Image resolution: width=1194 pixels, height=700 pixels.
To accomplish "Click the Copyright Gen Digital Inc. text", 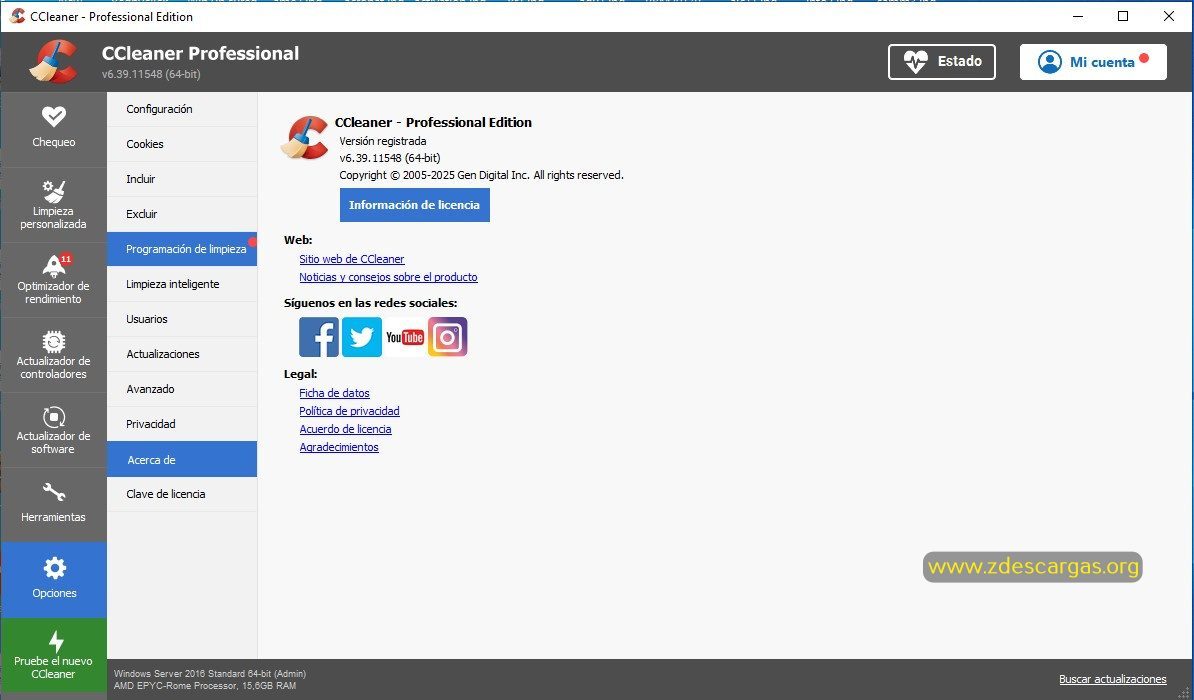I will (x=481, y=175).
